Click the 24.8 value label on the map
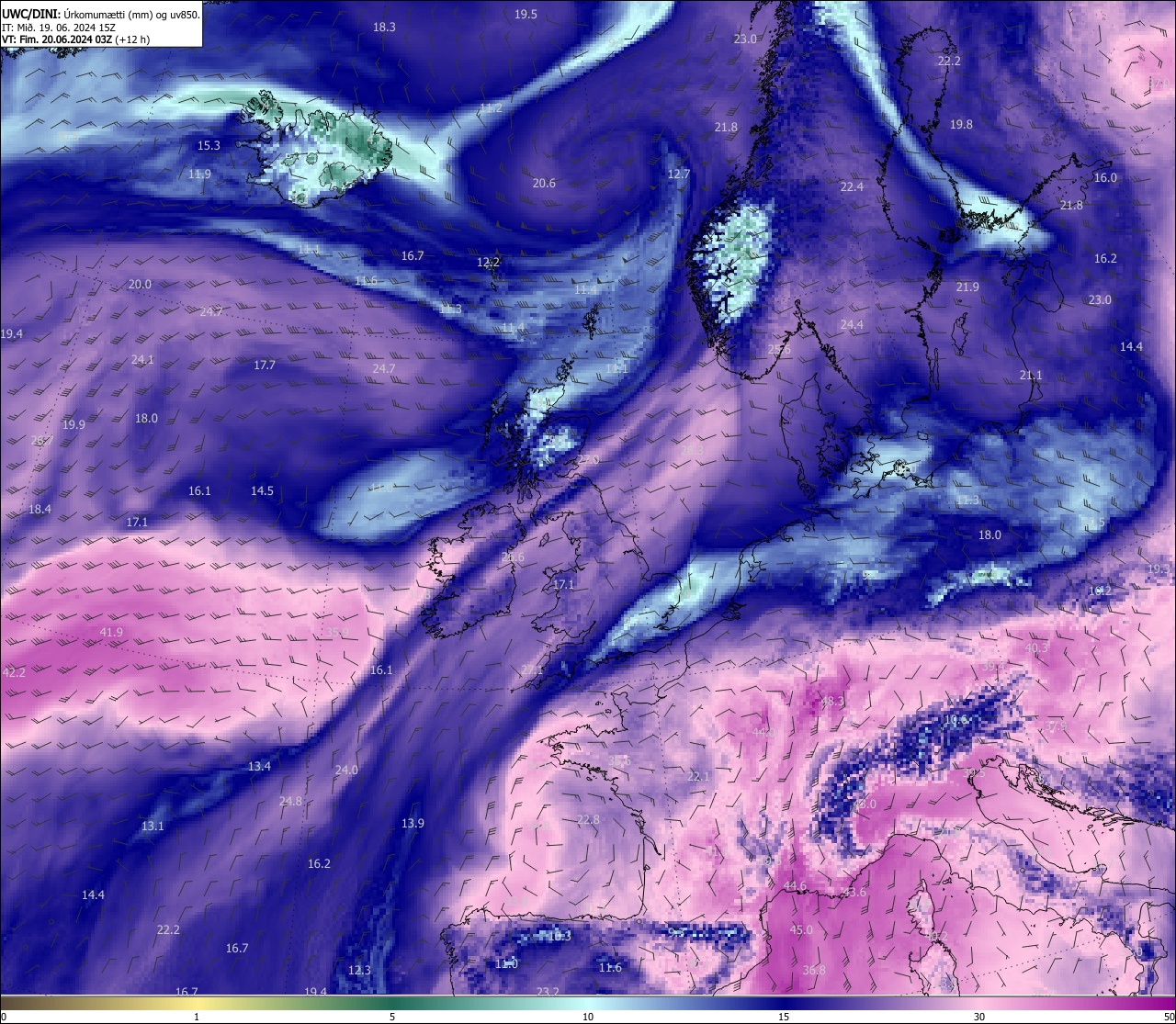The width and height of the screenshot is (1176, 1024). tap(290, 802)
